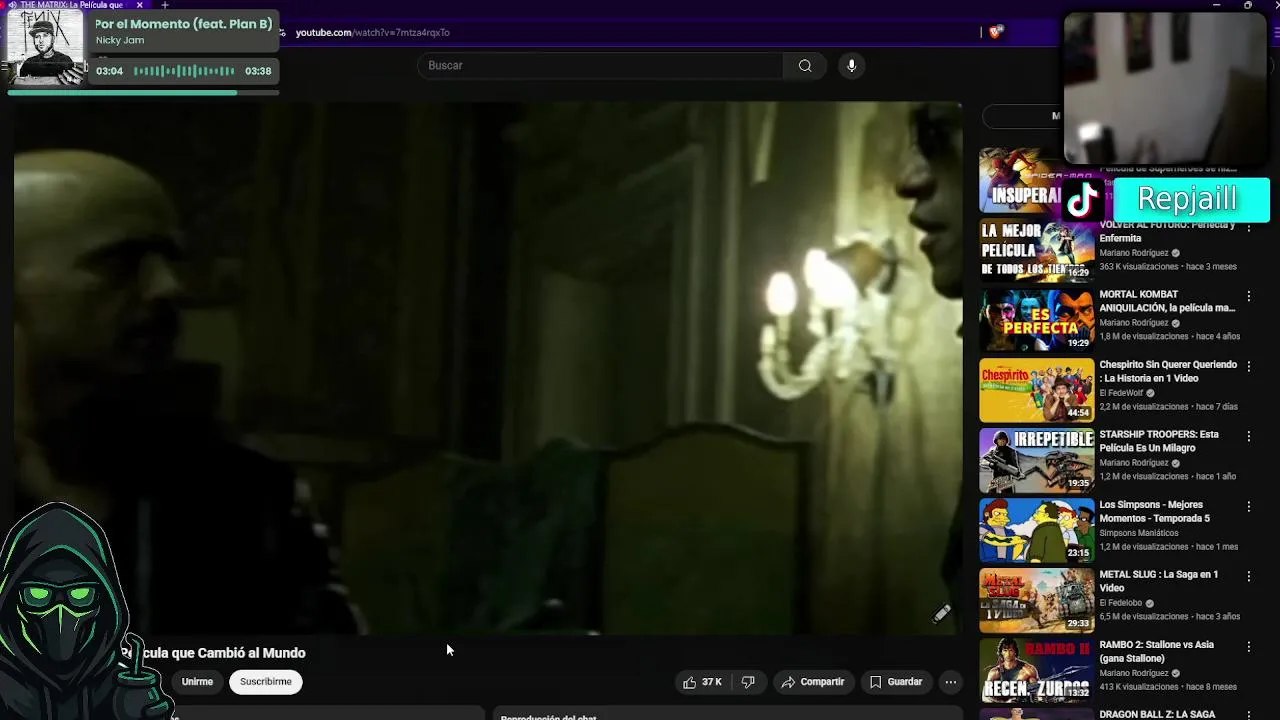Minimize the browser window

[1216, 5]
